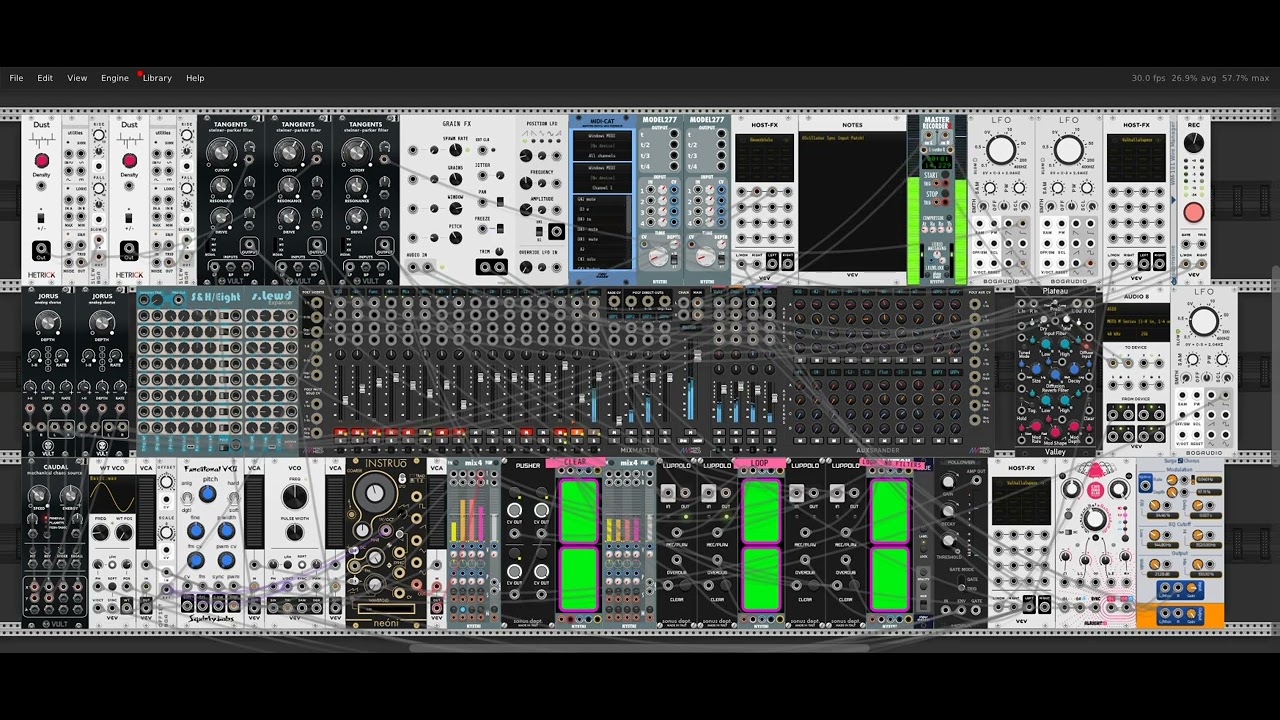Click CUTOFF knob on middle Tangents filter
Screen dimensions: 1280x720
288,152
